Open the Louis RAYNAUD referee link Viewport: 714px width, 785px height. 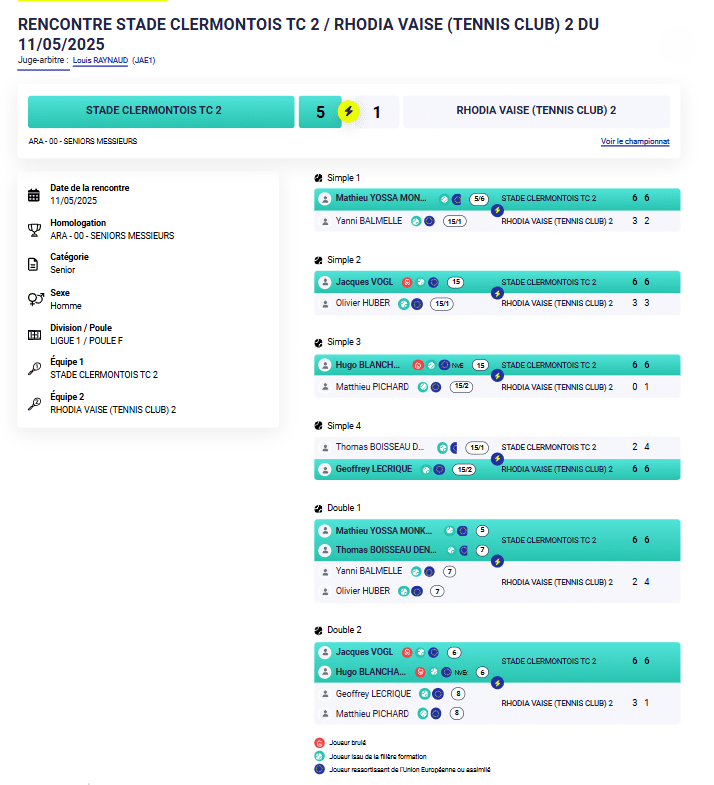(x=100, y=60)
